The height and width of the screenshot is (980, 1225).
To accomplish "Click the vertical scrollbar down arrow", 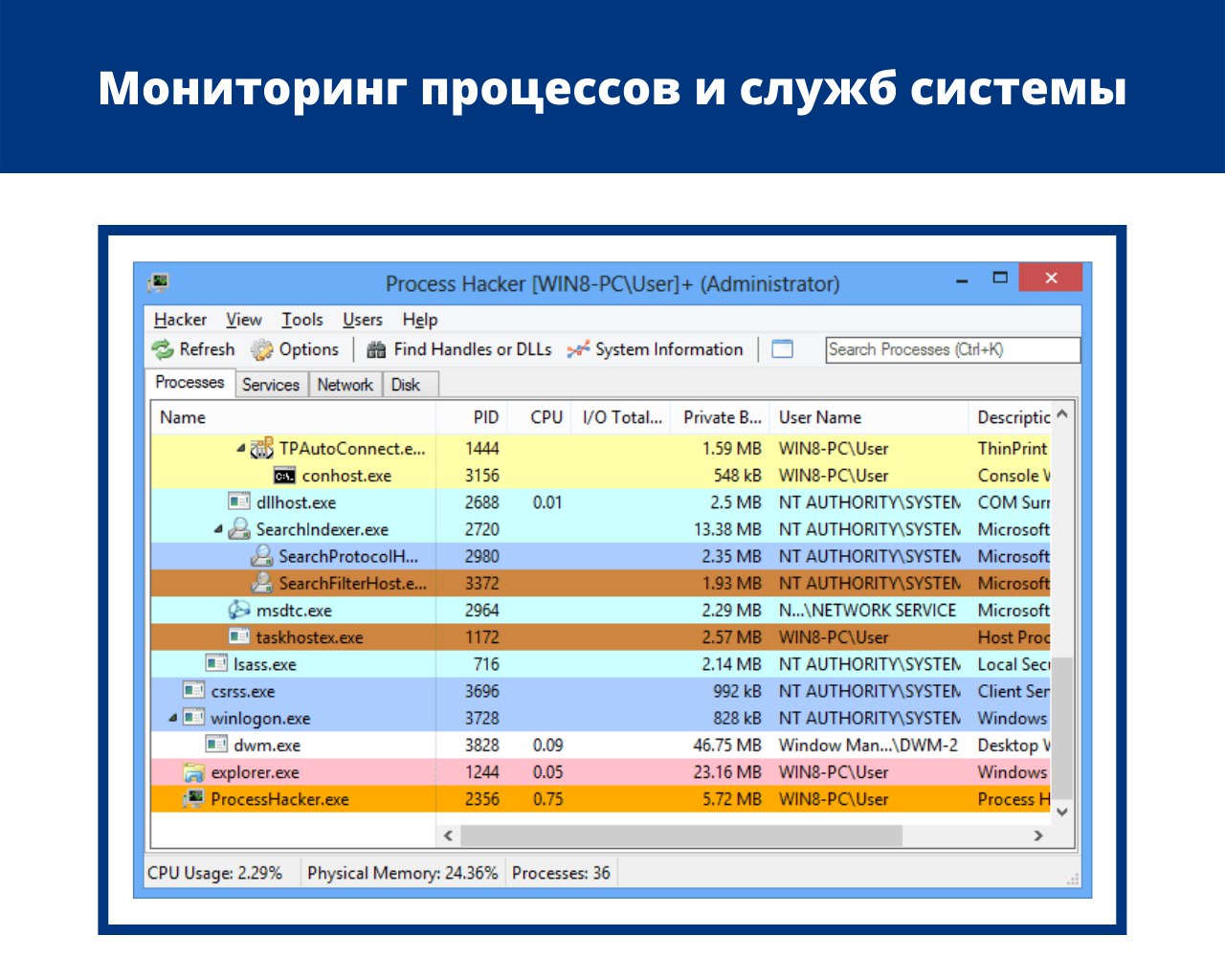I will click(1062, 812).
